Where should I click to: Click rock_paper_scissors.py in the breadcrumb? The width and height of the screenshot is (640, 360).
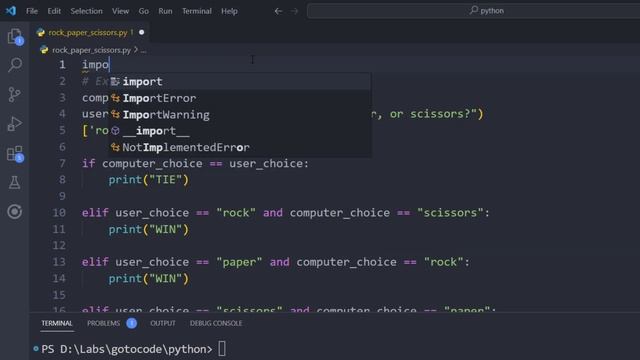pos(91,50)
